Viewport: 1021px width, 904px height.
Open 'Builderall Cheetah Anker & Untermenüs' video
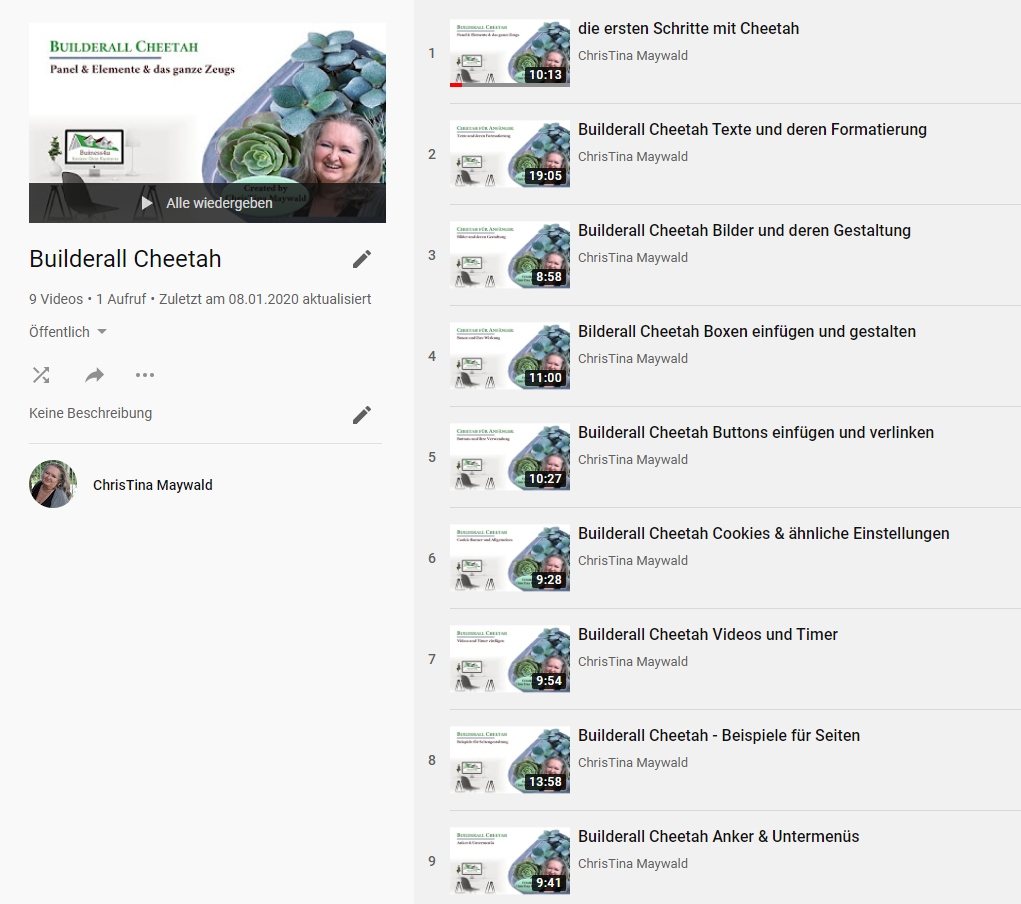point(718,837)
